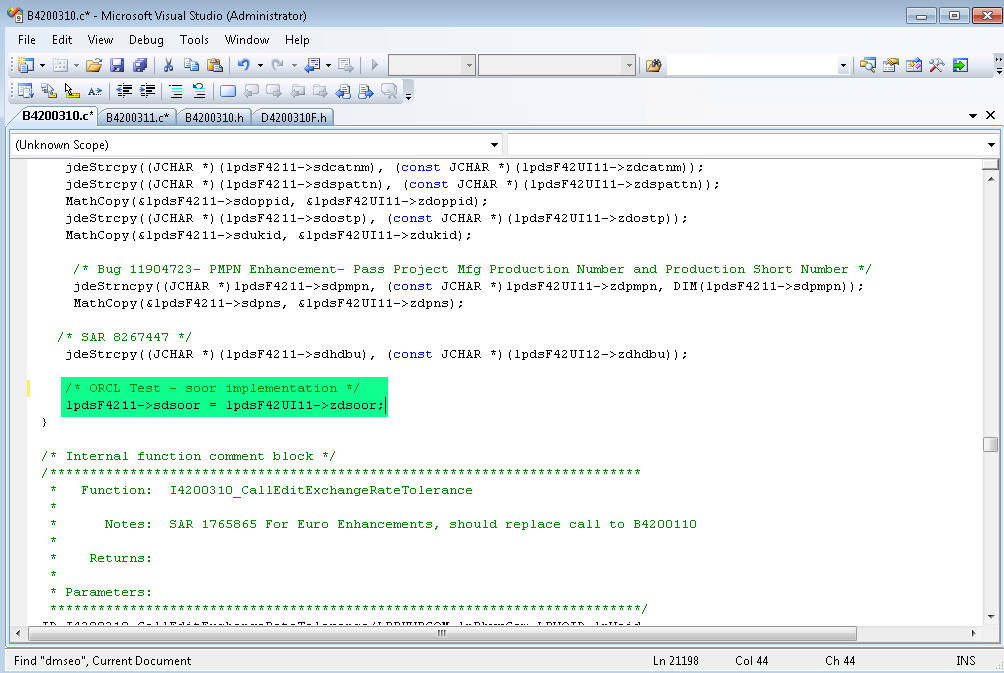Open the Debug menu

coord(146,40)
